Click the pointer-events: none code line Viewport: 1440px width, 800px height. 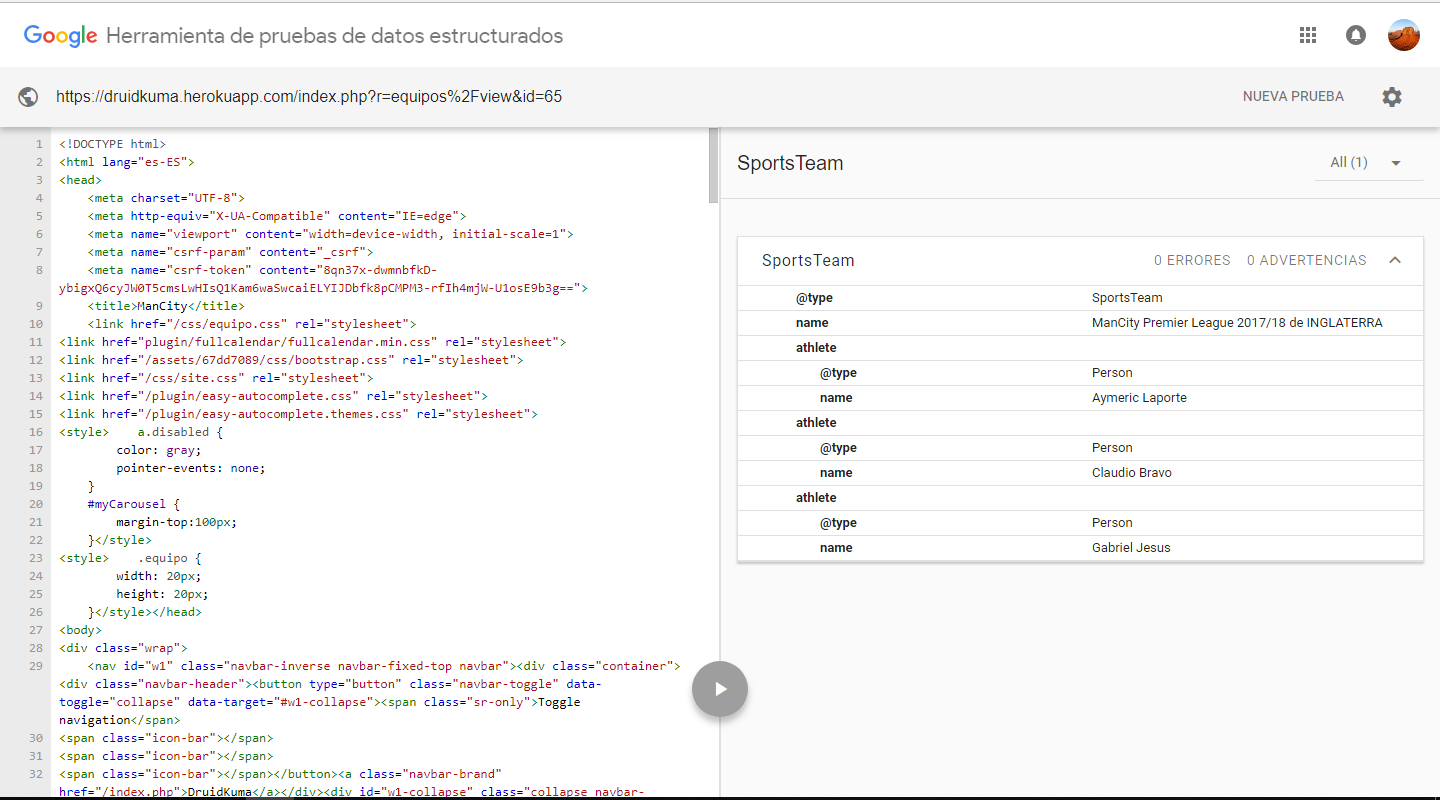(191, 468)
